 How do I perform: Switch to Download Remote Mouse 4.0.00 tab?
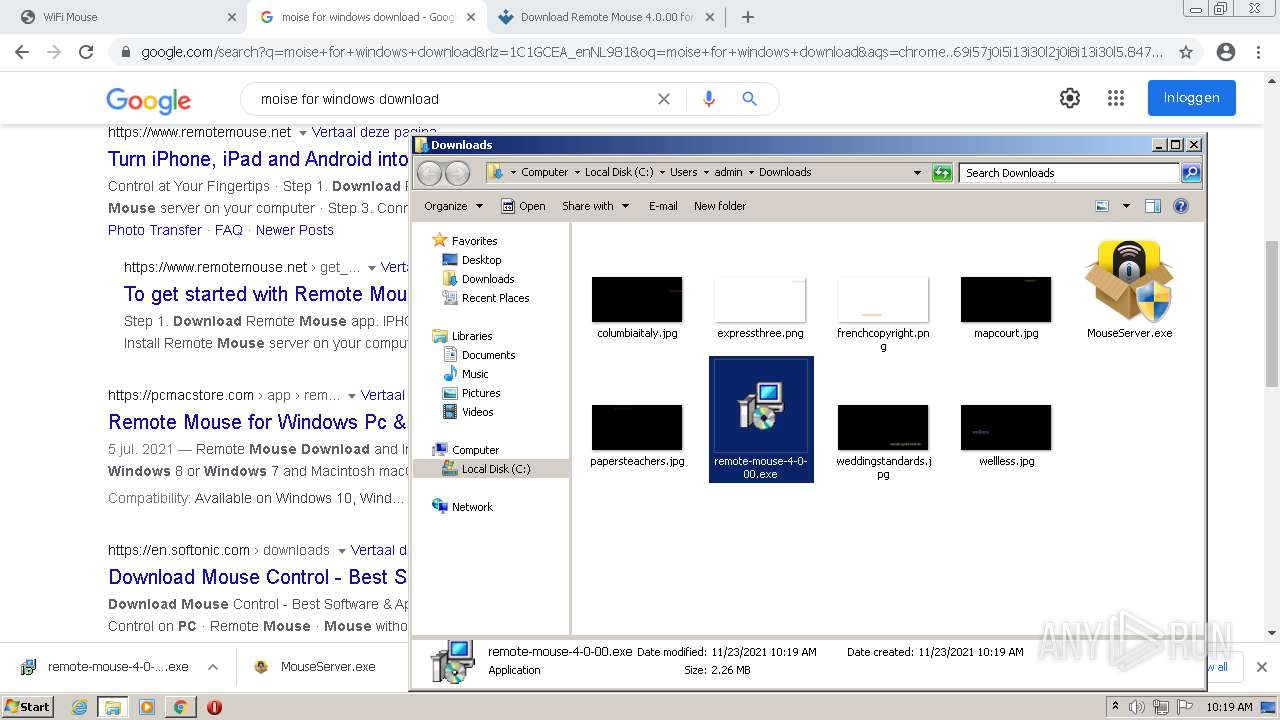click(606, 17)
